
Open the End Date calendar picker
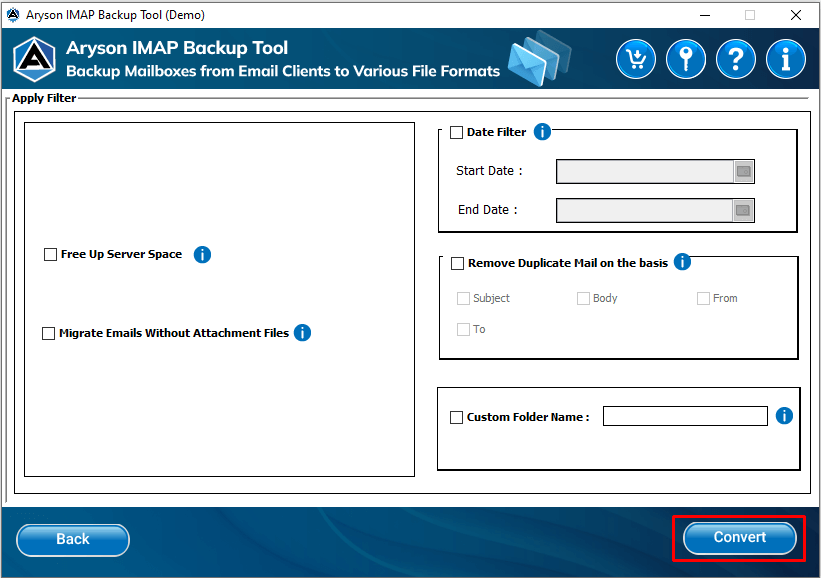pos(744,210)
